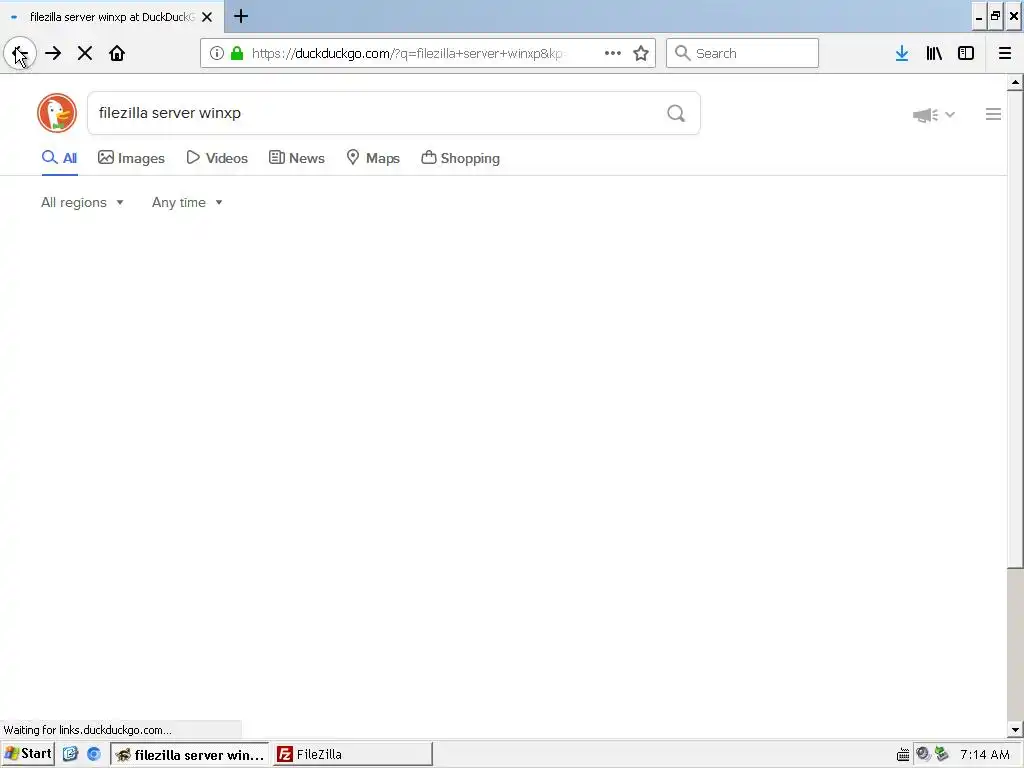Switch to News results tab
This screenshot has width=1024, height=768.
pyautogui.click(x=296, y=158)
